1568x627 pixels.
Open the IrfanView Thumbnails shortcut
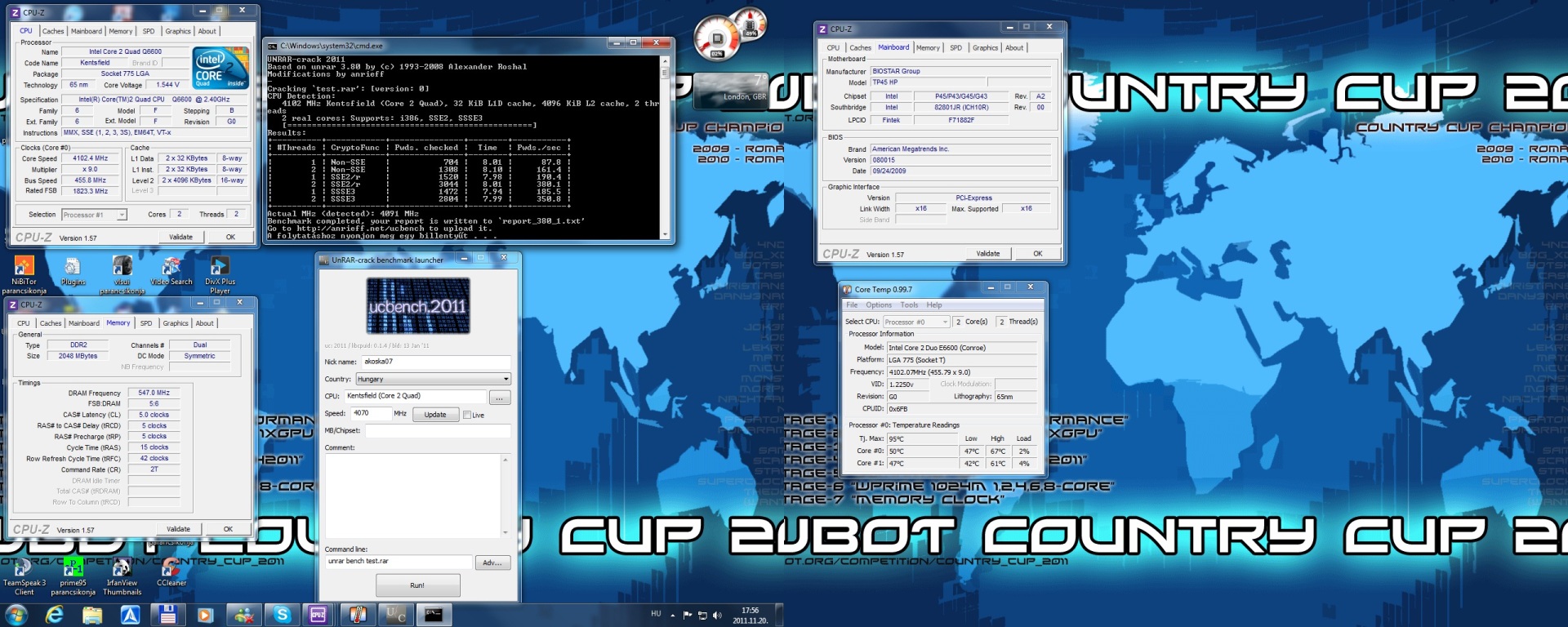point(122,576)
